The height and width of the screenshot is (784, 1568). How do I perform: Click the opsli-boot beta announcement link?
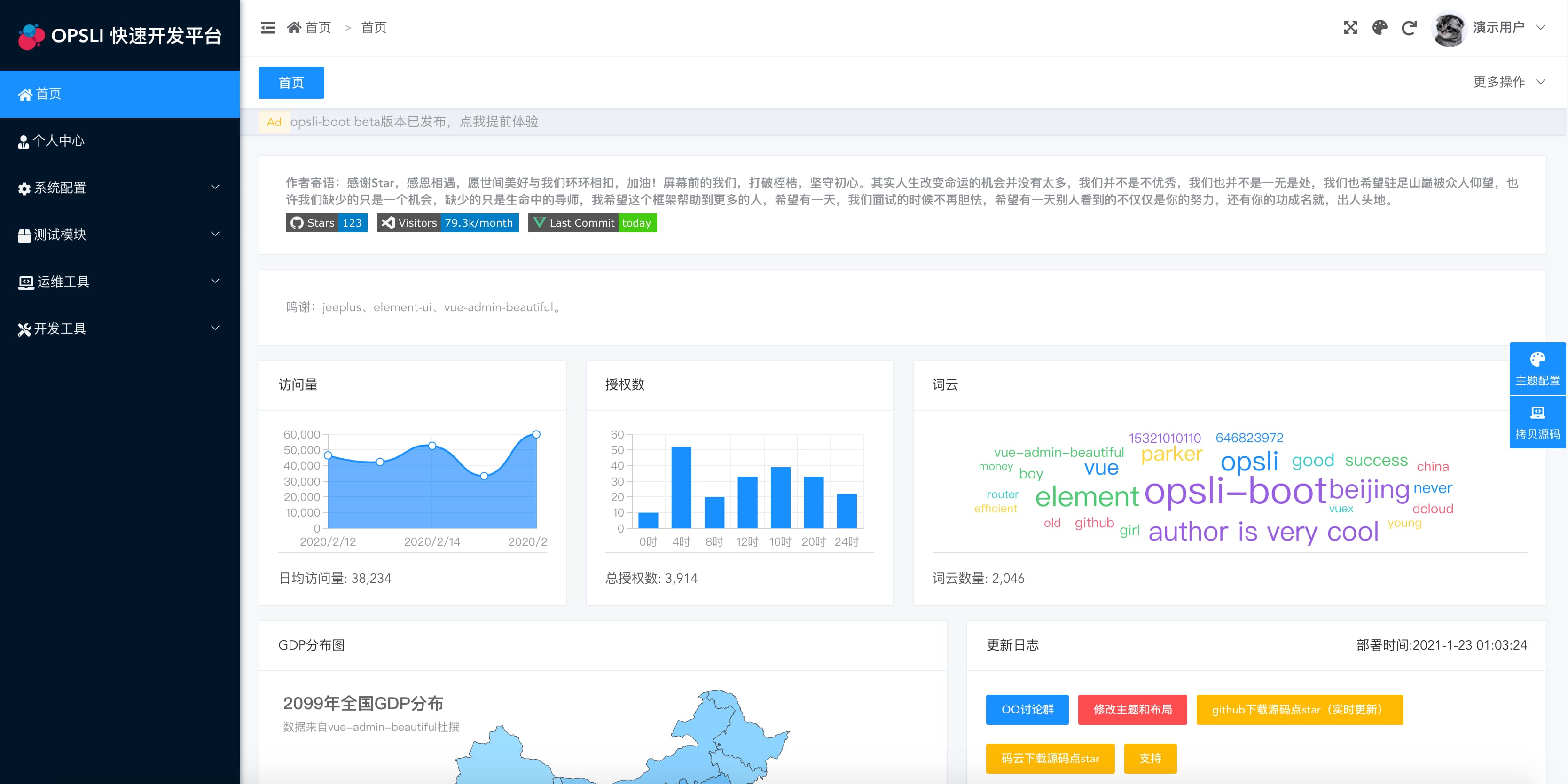click(x=414, y=122)
